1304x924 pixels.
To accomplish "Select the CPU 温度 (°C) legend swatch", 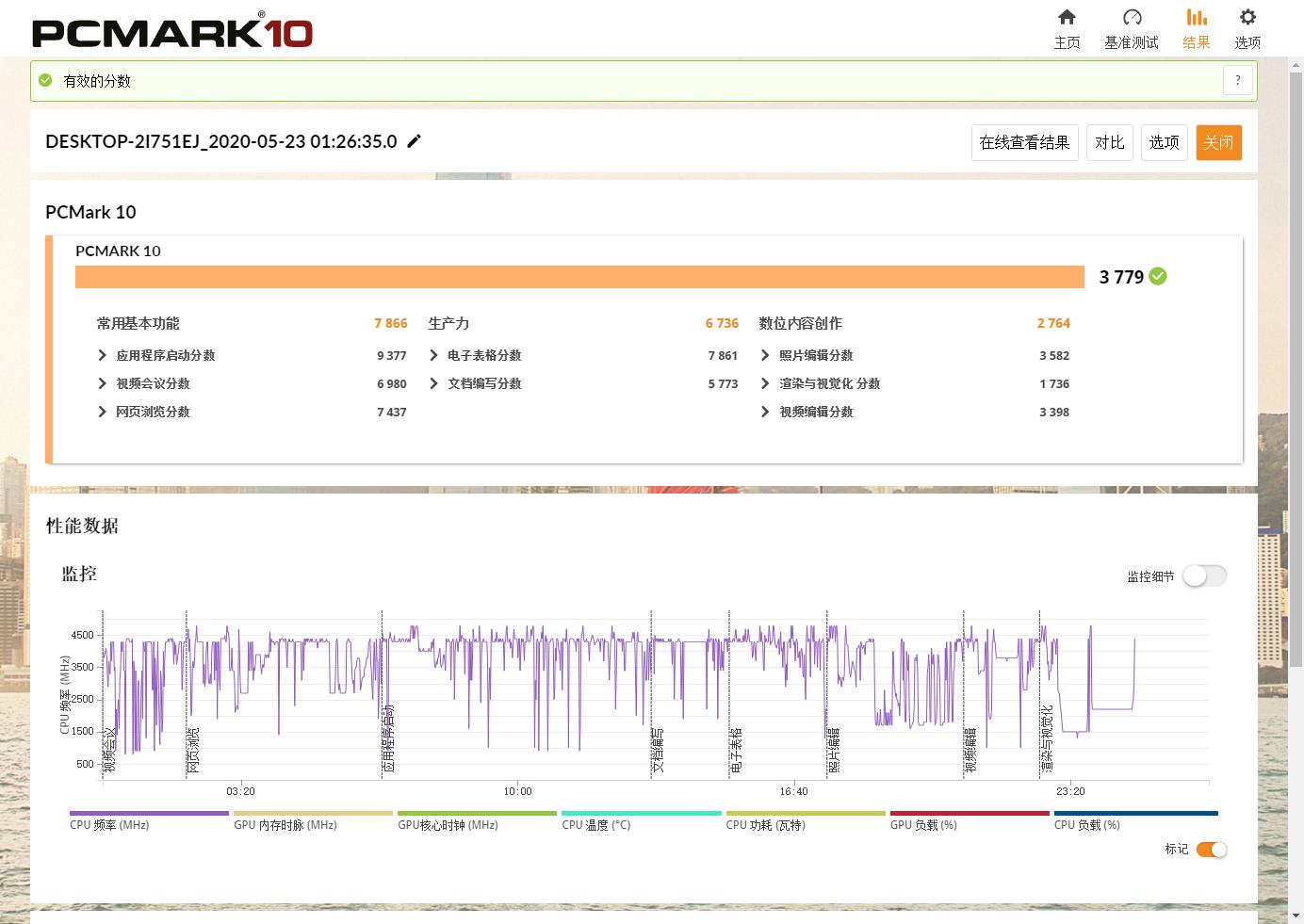I will (x=642, y=813).
